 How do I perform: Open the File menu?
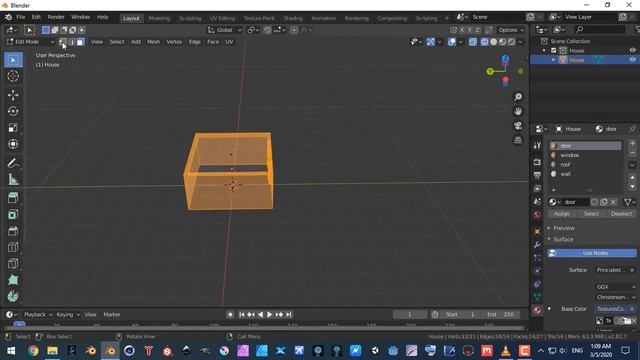click(x=20, y=17)
